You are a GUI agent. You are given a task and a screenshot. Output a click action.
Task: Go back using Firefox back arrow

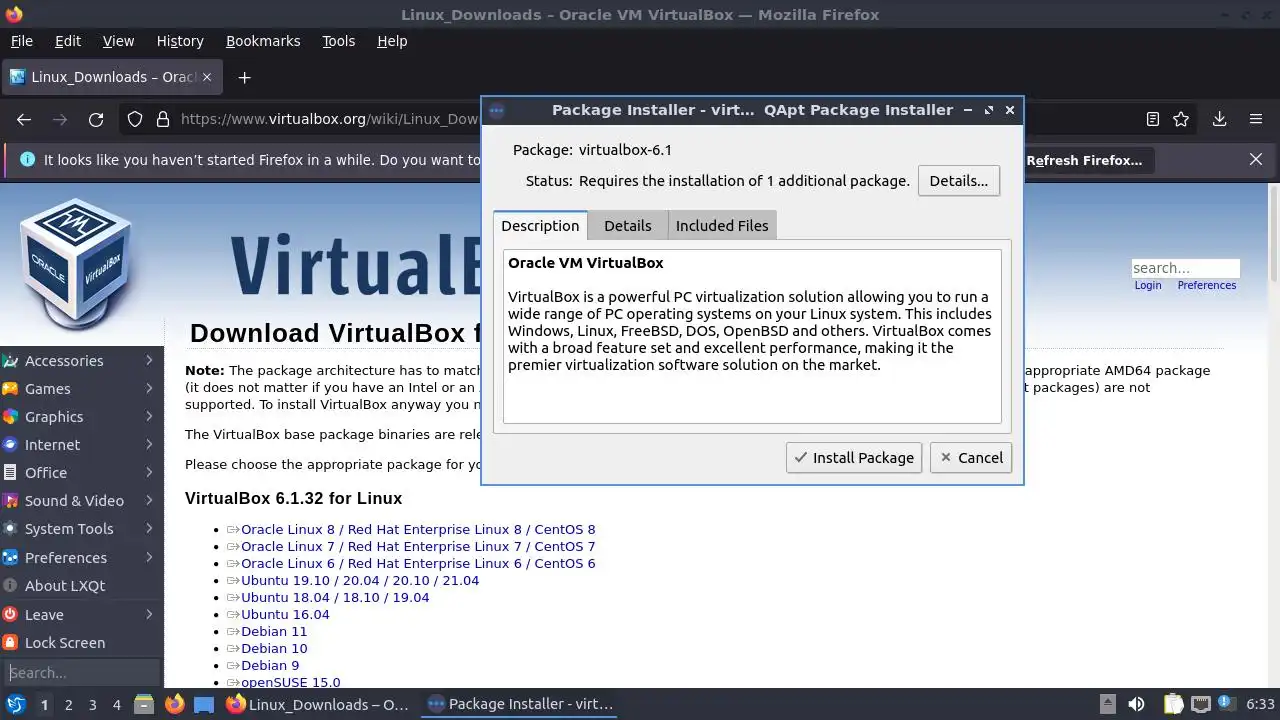pyautogui.click(x=24, y=119)
